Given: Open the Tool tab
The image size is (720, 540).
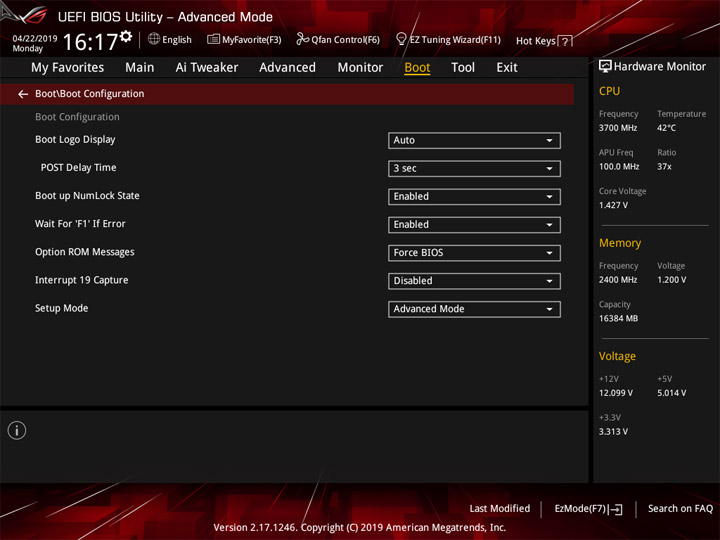Looking at the screenshot, I should [x=463, y=68].
